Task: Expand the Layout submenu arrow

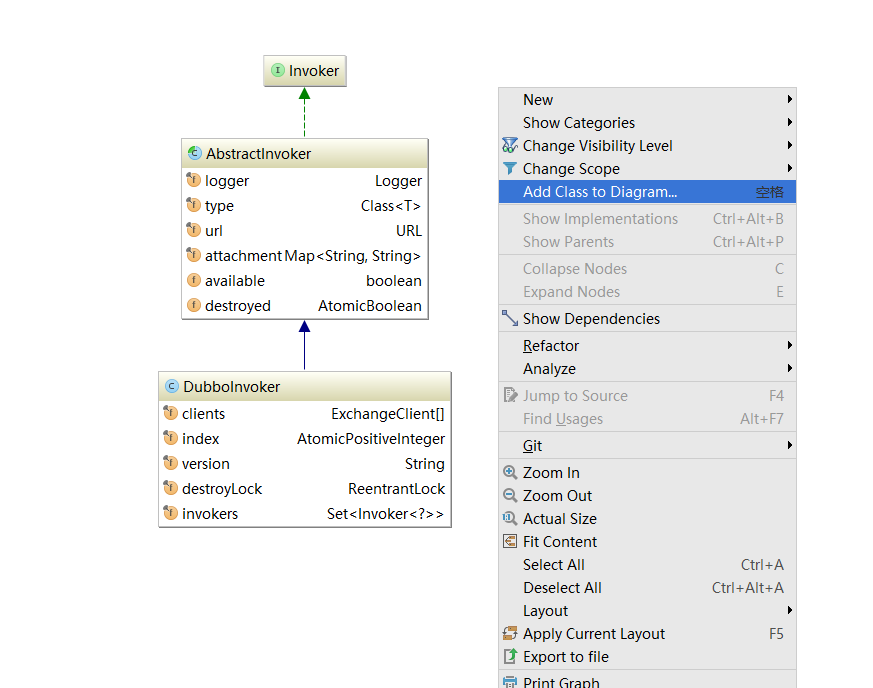Action: pos(789,610)
